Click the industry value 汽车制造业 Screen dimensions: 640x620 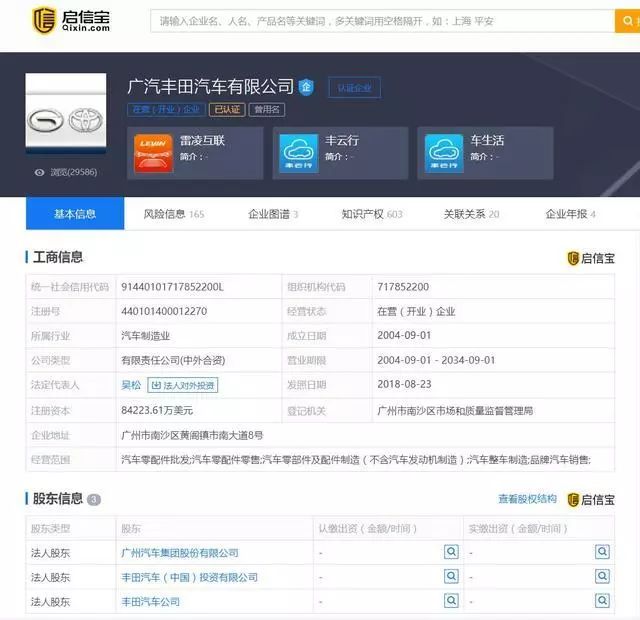click(x=146, y=336)
